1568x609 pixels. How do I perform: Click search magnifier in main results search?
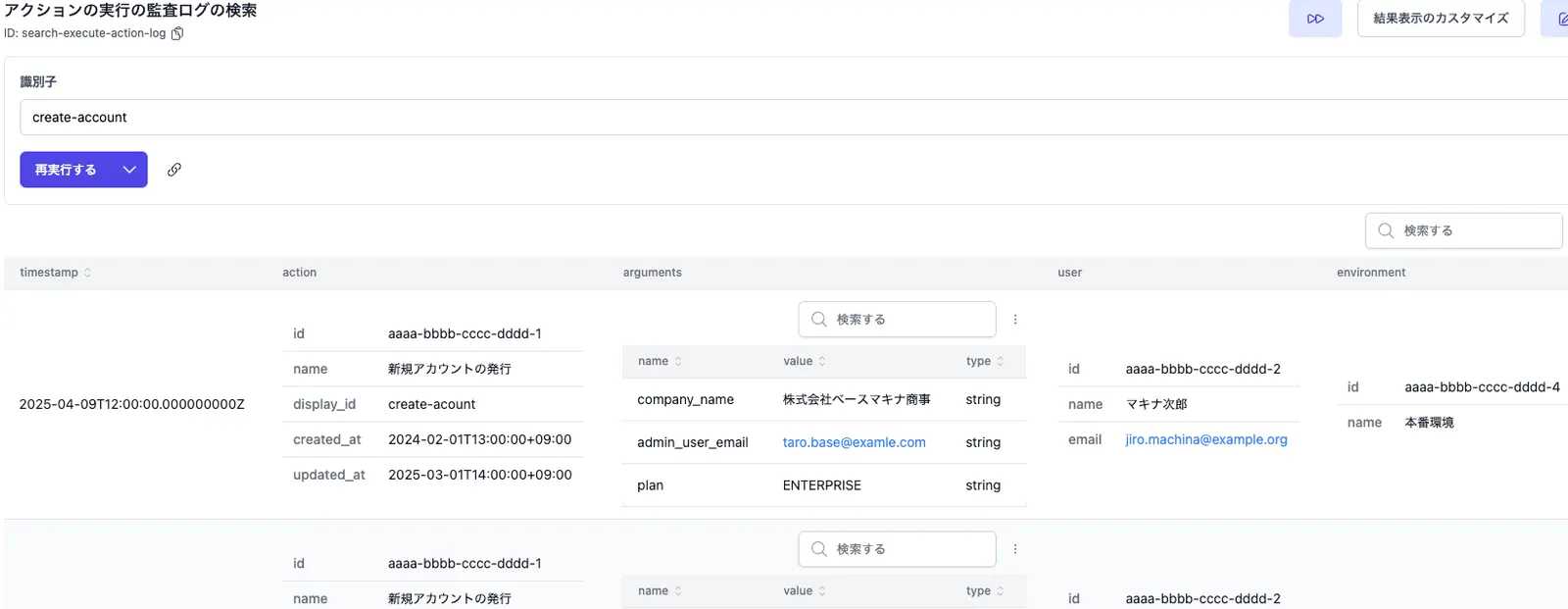1386,230
